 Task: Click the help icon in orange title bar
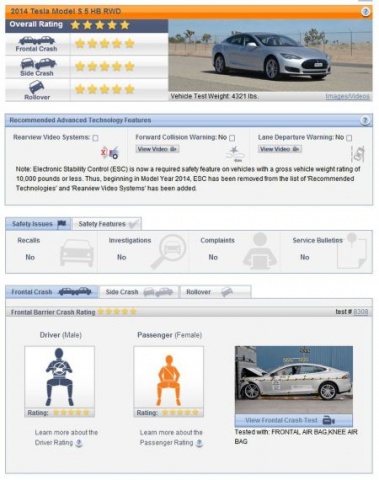365,12
